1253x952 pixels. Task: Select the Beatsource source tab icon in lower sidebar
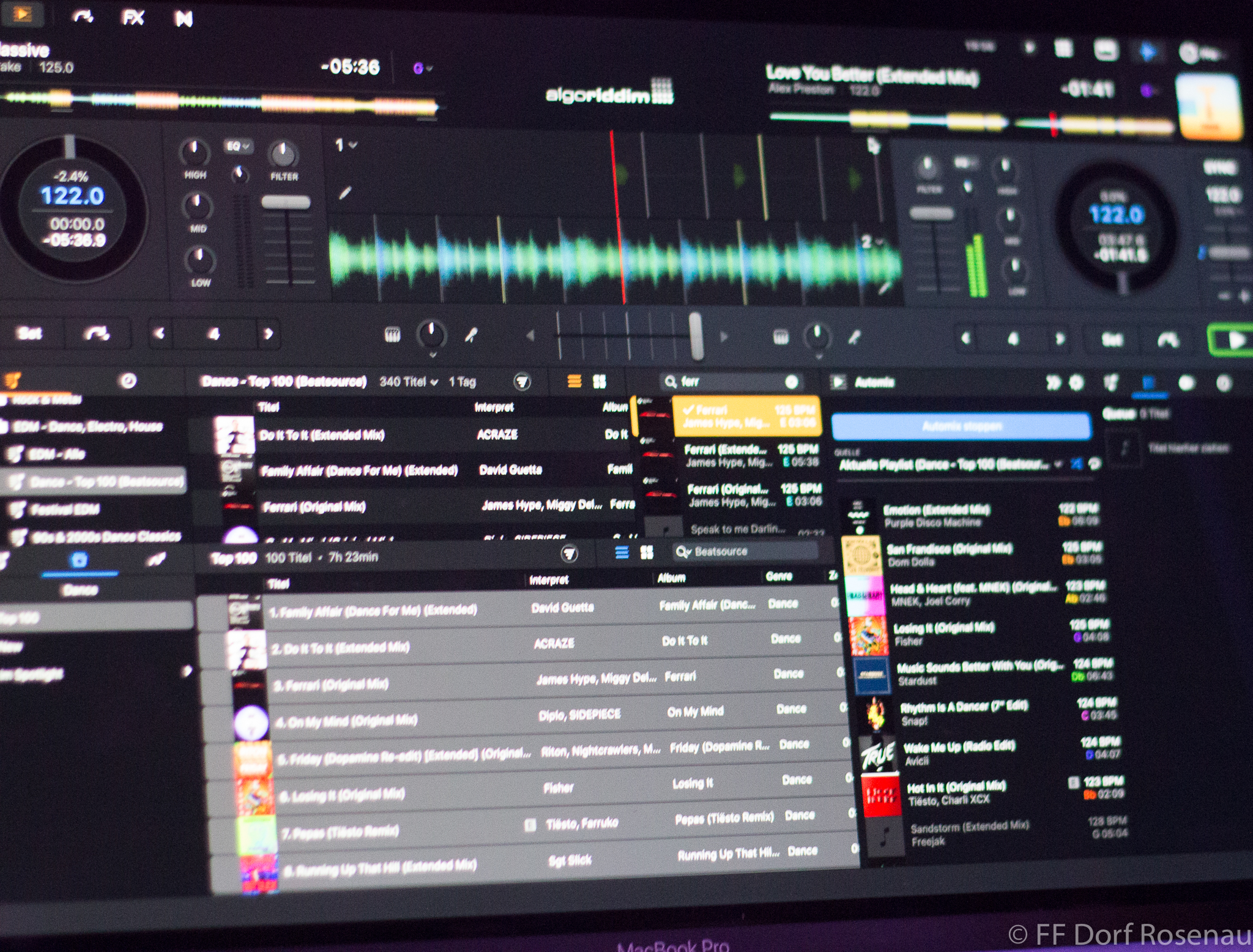click(x=80, y=560)
